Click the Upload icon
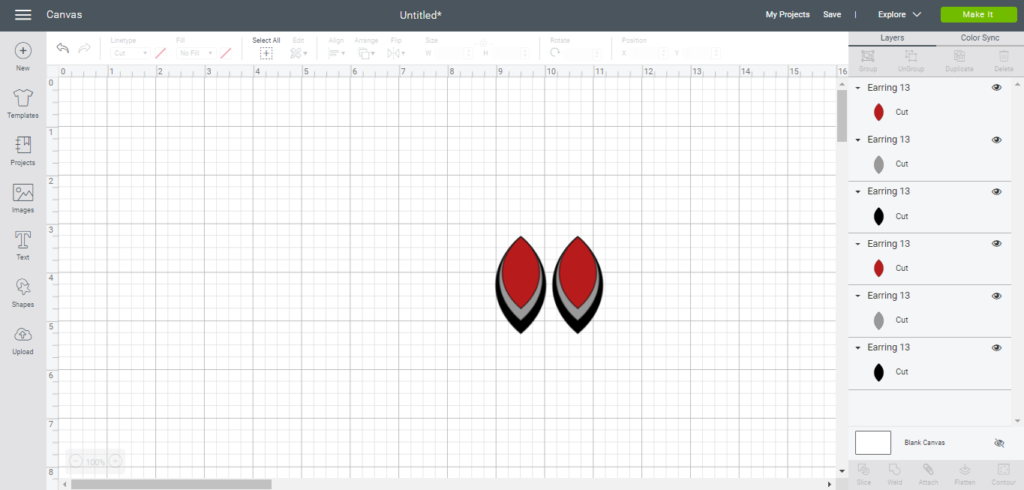This screenshot has height=490, width=1024. 23,336
